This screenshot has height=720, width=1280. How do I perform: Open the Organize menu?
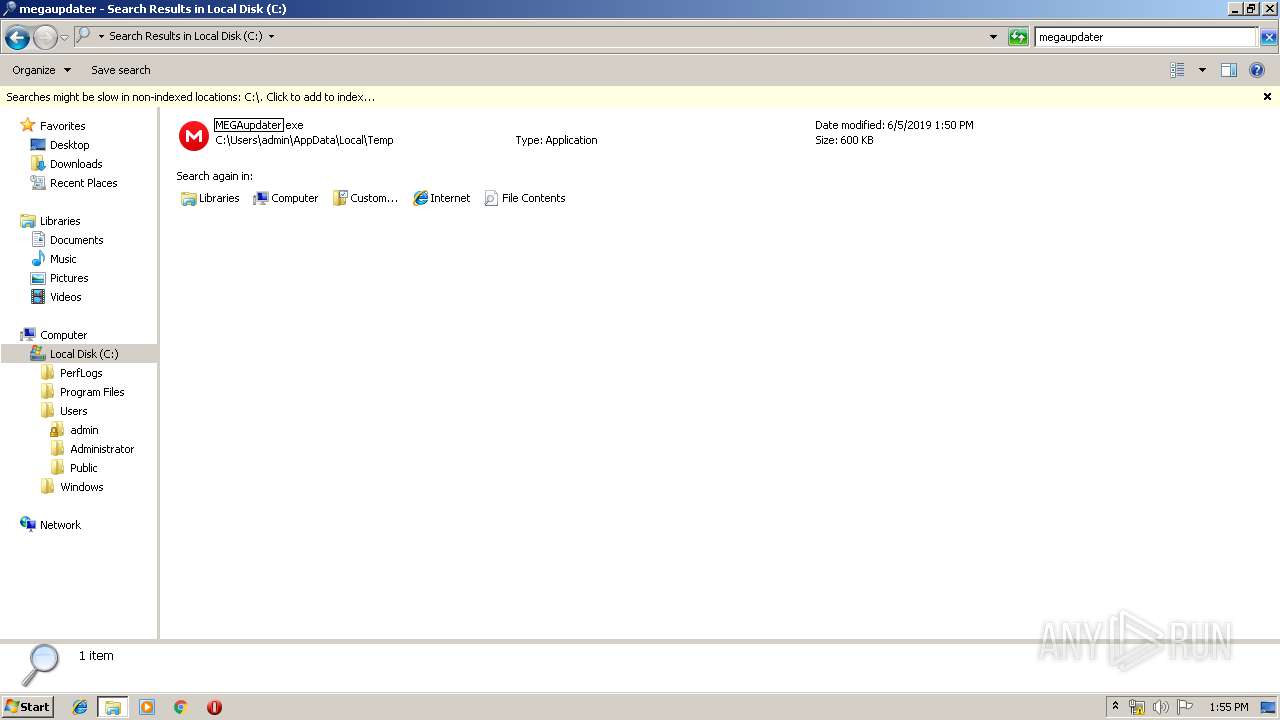pyautogui.click(x=41, y=70)
